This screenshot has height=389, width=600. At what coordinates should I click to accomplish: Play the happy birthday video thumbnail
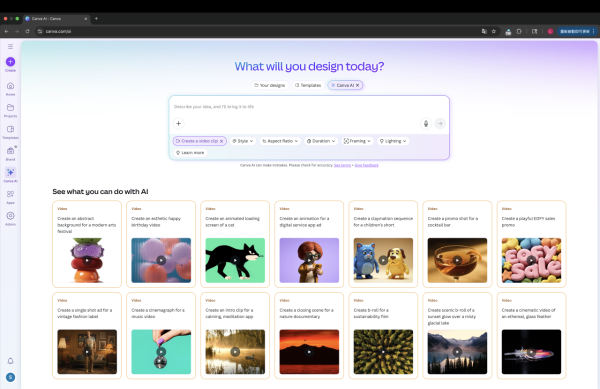tap(161, 260)
